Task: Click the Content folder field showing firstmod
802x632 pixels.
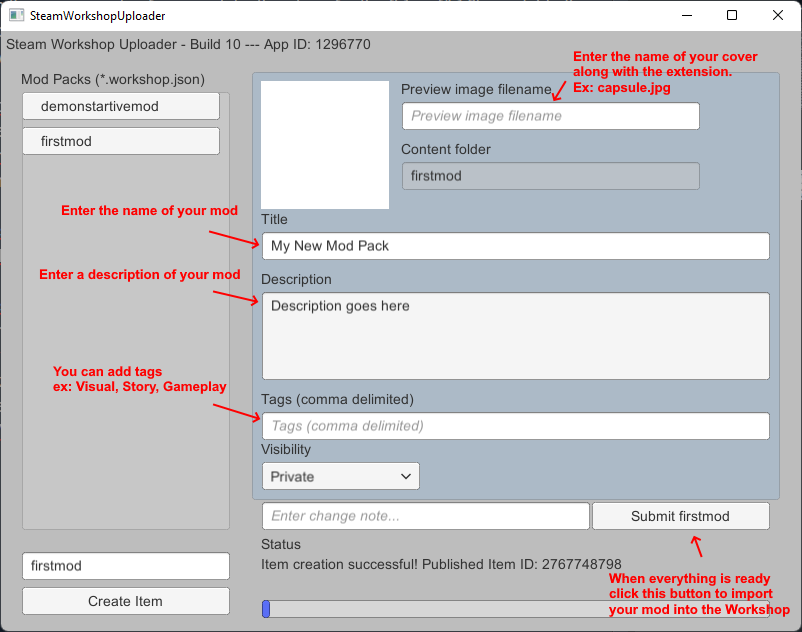Action: 550,176
